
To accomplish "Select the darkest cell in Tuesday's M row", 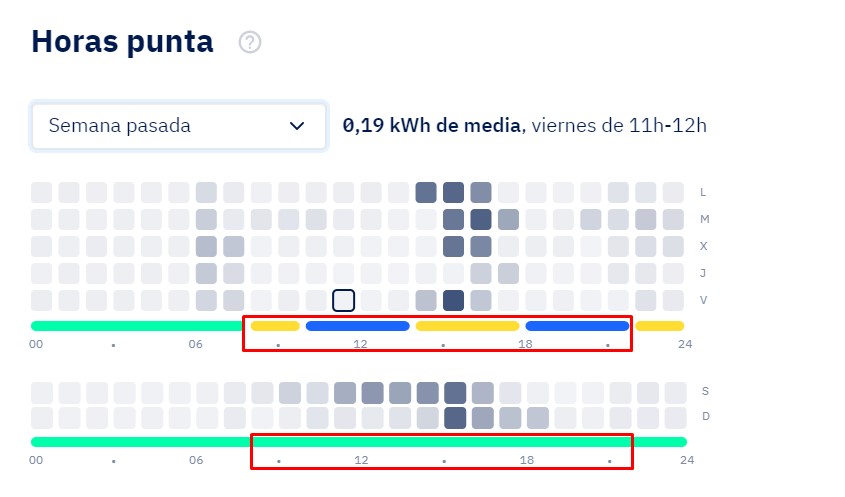I will coord(481,219).
